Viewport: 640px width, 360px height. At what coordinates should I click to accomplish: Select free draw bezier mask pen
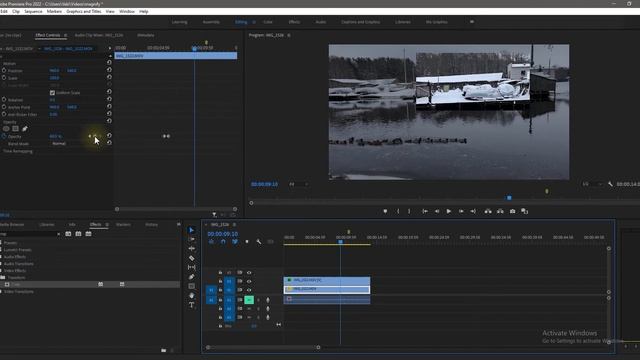coord(25,129)
